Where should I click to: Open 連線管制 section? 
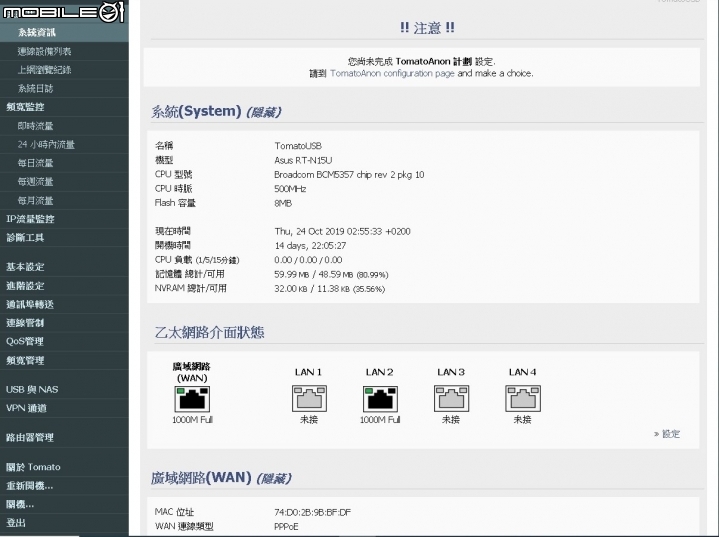click(x=25, y=323)
